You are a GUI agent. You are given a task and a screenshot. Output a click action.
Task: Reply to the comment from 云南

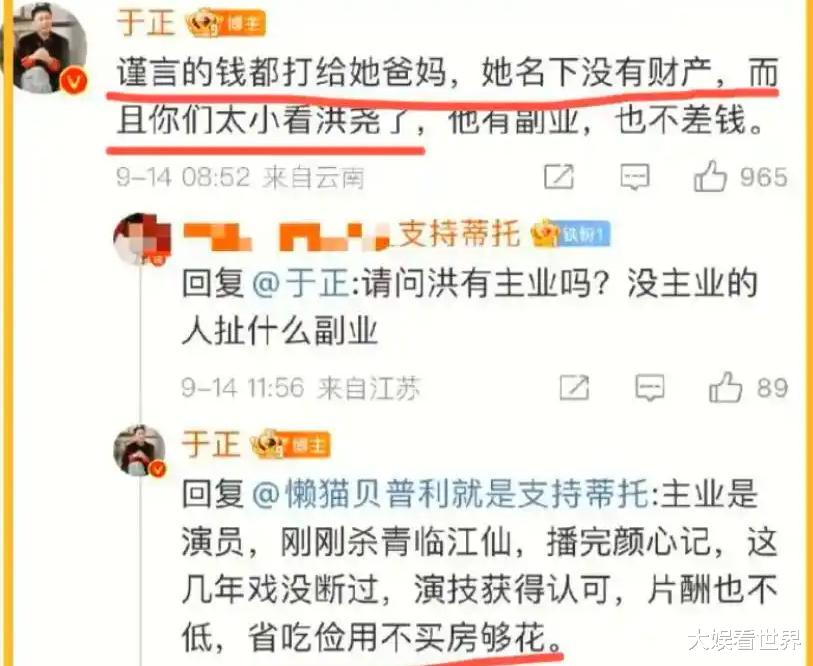(x=635, y=177)
